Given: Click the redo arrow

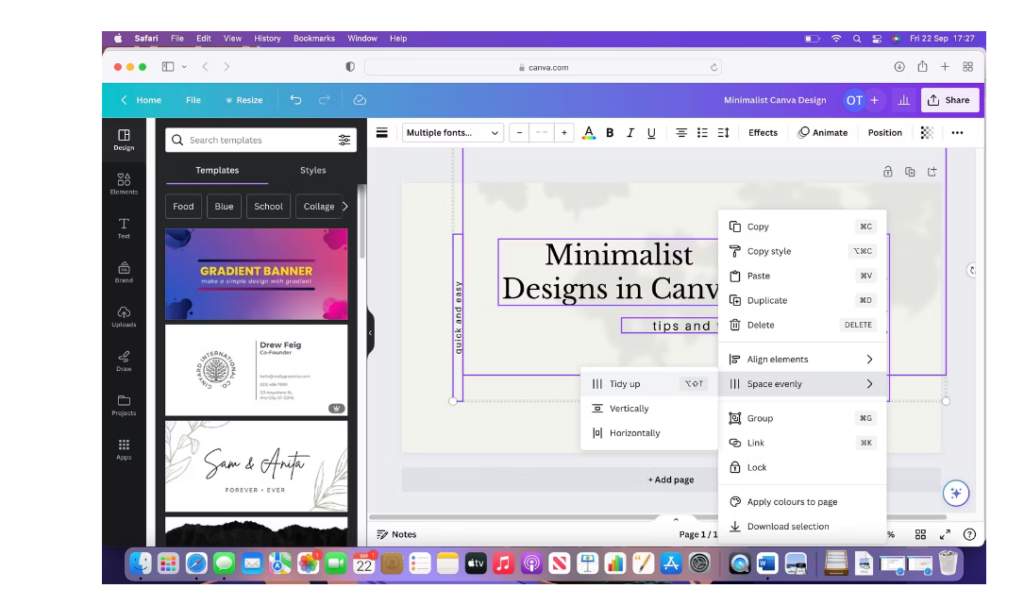Looking at the screenshot, I should [x=324, y=100].
